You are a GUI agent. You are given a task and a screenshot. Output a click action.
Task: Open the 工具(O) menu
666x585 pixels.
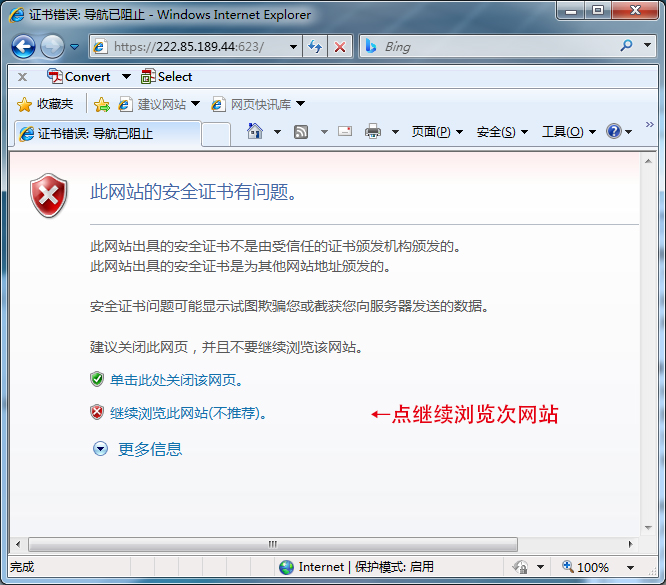tap(569, 132)
